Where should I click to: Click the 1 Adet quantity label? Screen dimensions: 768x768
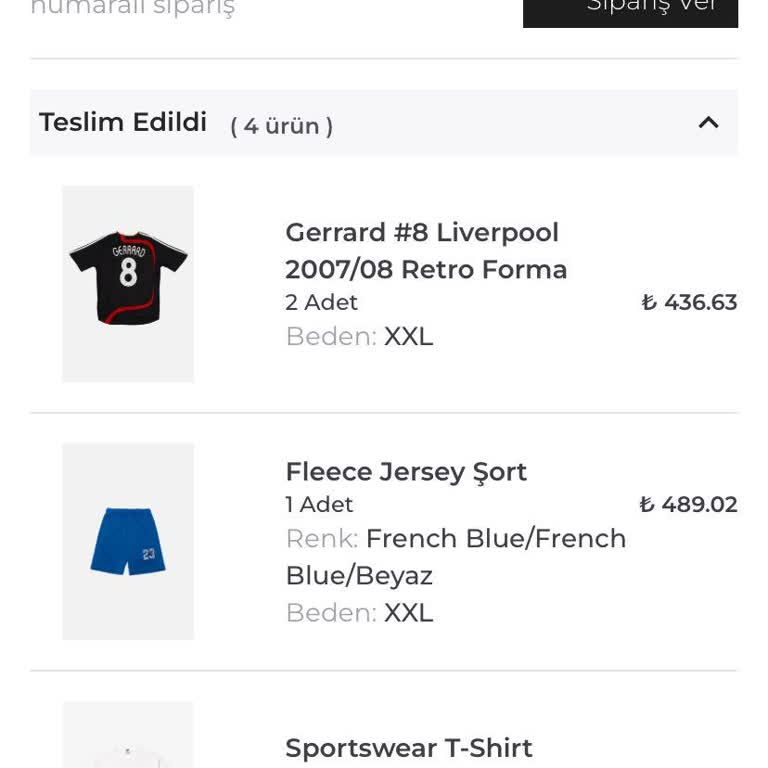point(319,504)
